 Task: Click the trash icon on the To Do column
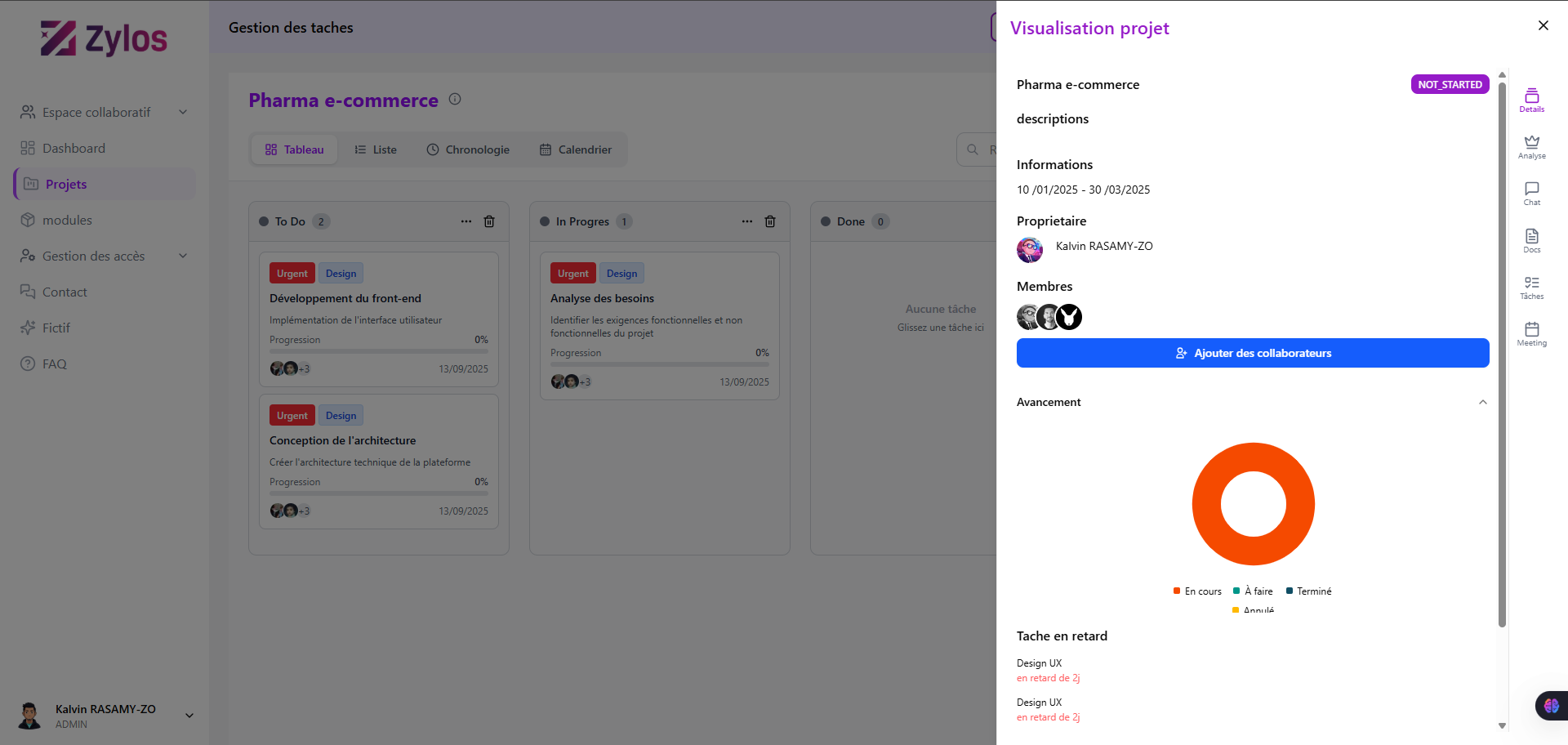[489, 221]
